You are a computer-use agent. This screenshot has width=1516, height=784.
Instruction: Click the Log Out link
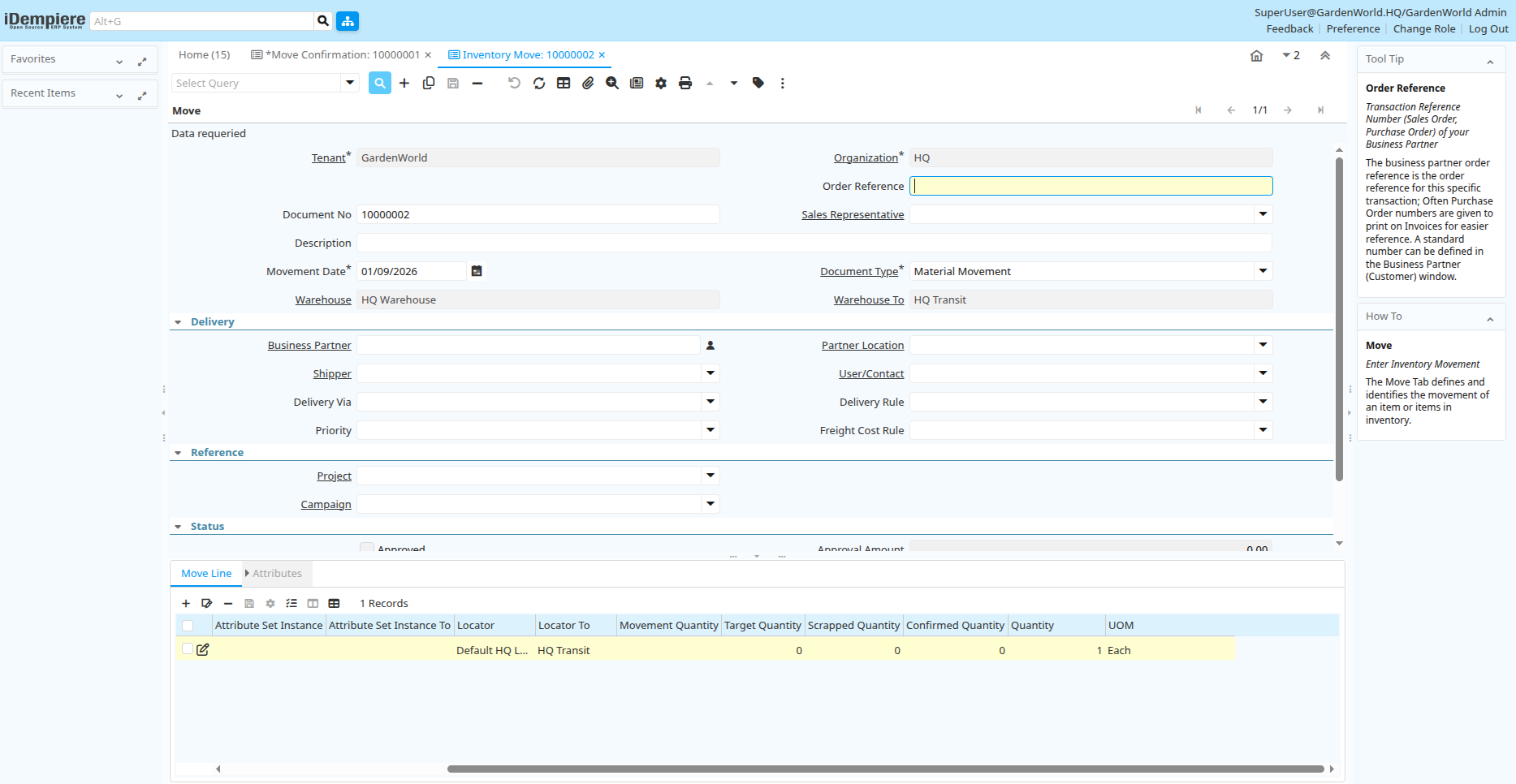(1488, 28)
